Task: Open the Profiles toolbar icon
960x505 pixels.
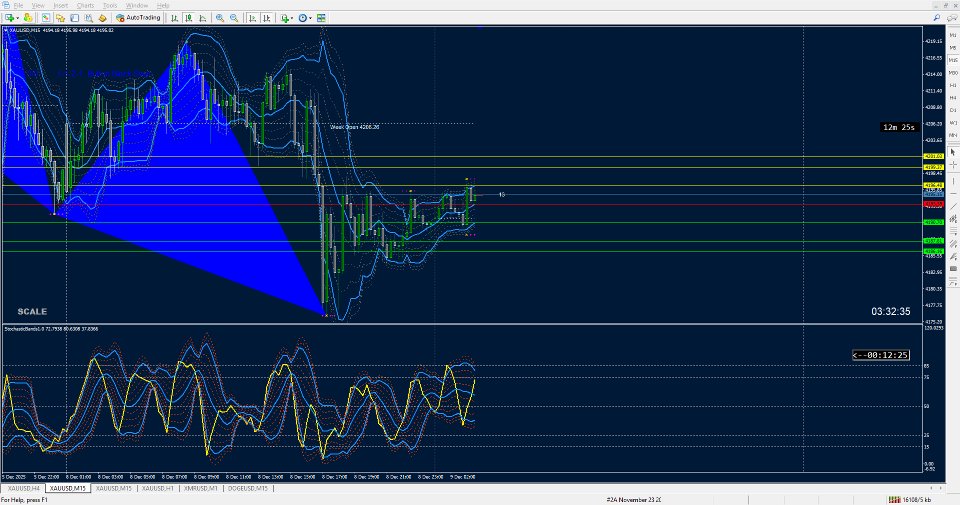Action: [x=28, y=18]
